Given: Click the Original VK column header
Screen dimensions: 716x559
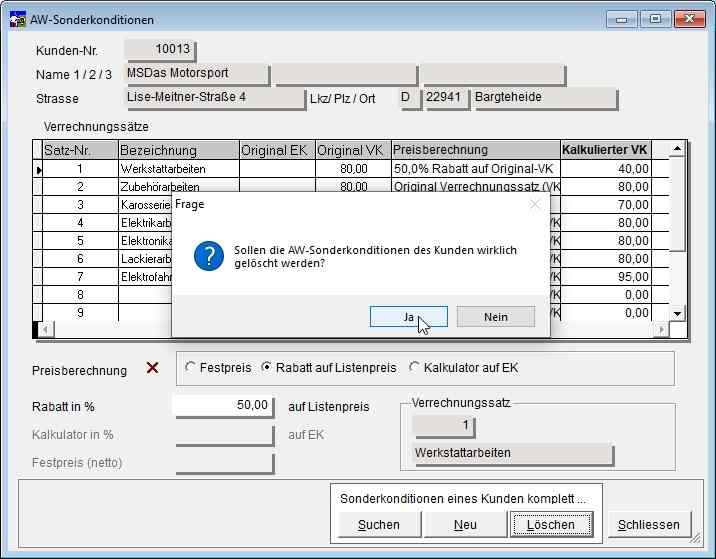Looking at the screenshot, I should (353, 150).
